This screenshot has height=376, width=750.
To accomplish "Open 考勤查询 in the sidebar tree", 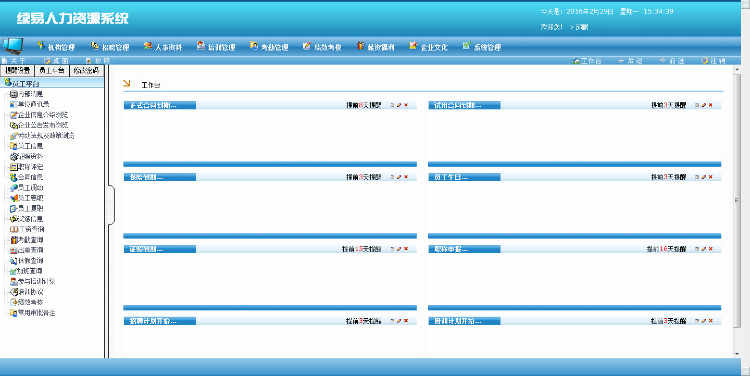I will (27, 240).
